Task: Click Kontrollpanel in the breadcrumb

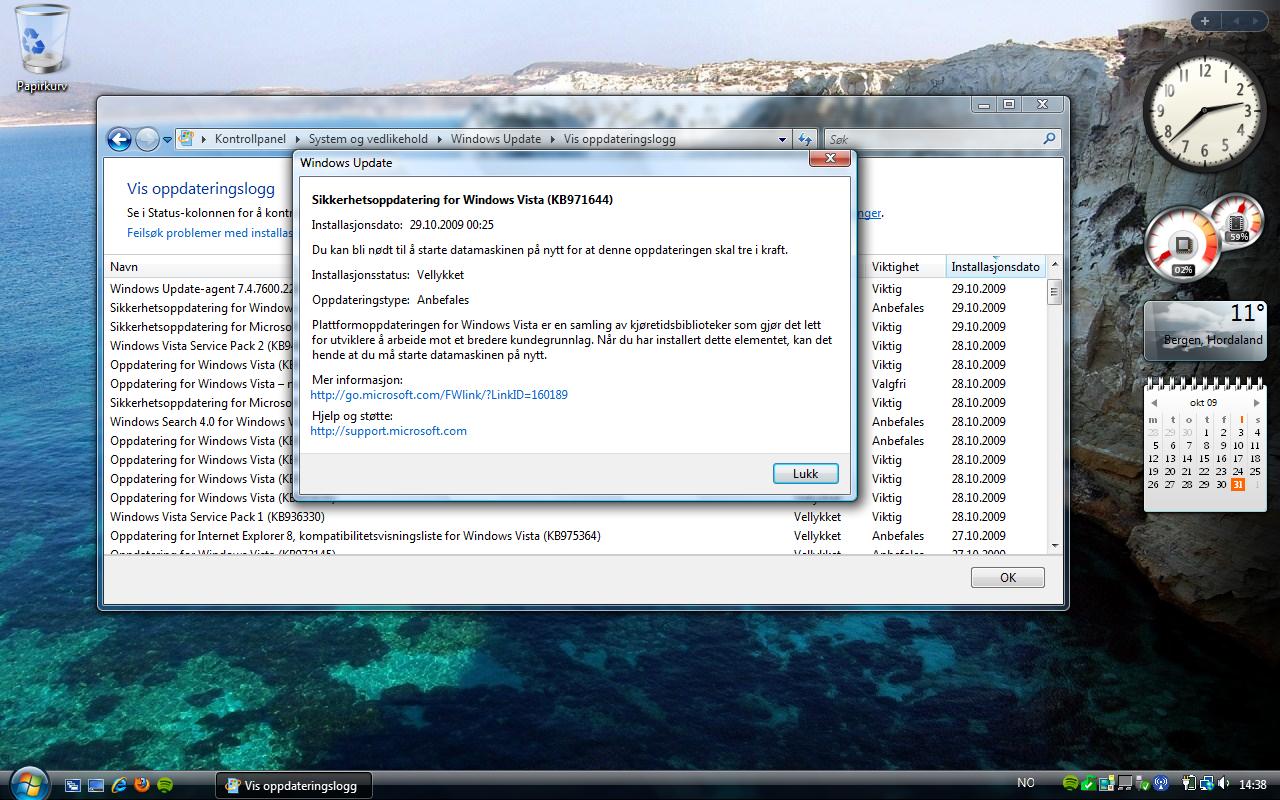Action: tap(250, 139)
